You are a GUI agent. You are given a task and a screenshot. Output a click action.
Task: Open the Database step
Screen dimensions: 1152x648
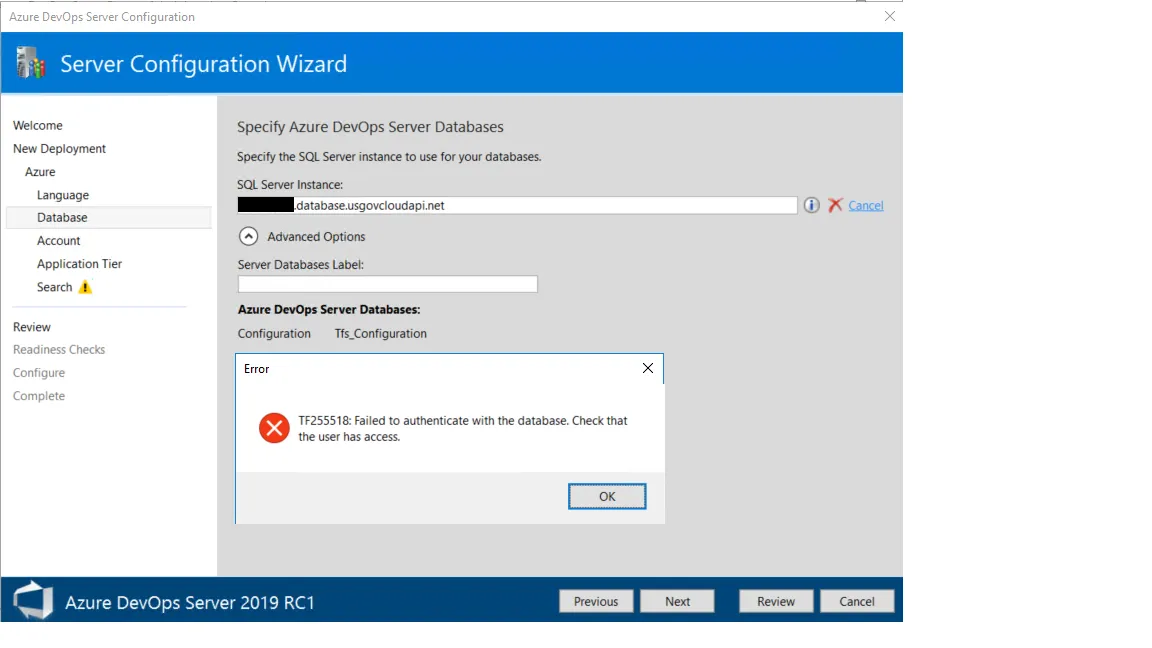[109, 217]
